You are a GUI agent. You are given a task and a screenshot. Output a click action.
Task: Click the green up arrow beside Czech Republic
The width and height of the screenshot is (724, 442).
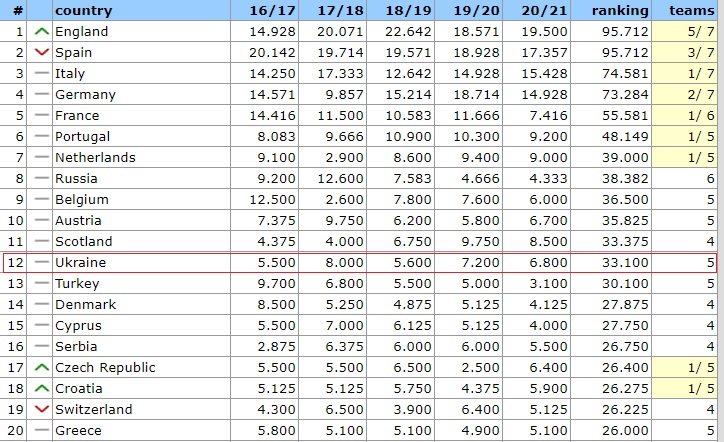(41, 368)
